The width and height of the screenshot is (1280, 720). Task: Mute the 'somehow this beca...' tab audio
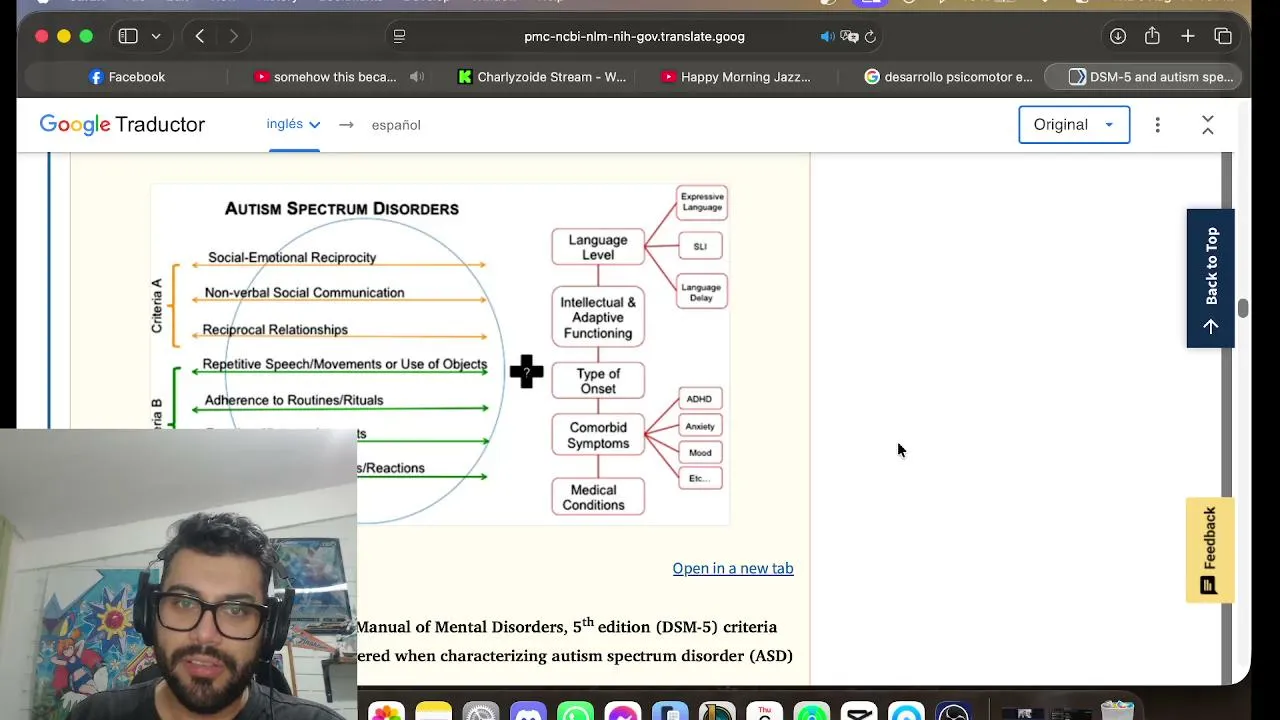pos(417,77)
